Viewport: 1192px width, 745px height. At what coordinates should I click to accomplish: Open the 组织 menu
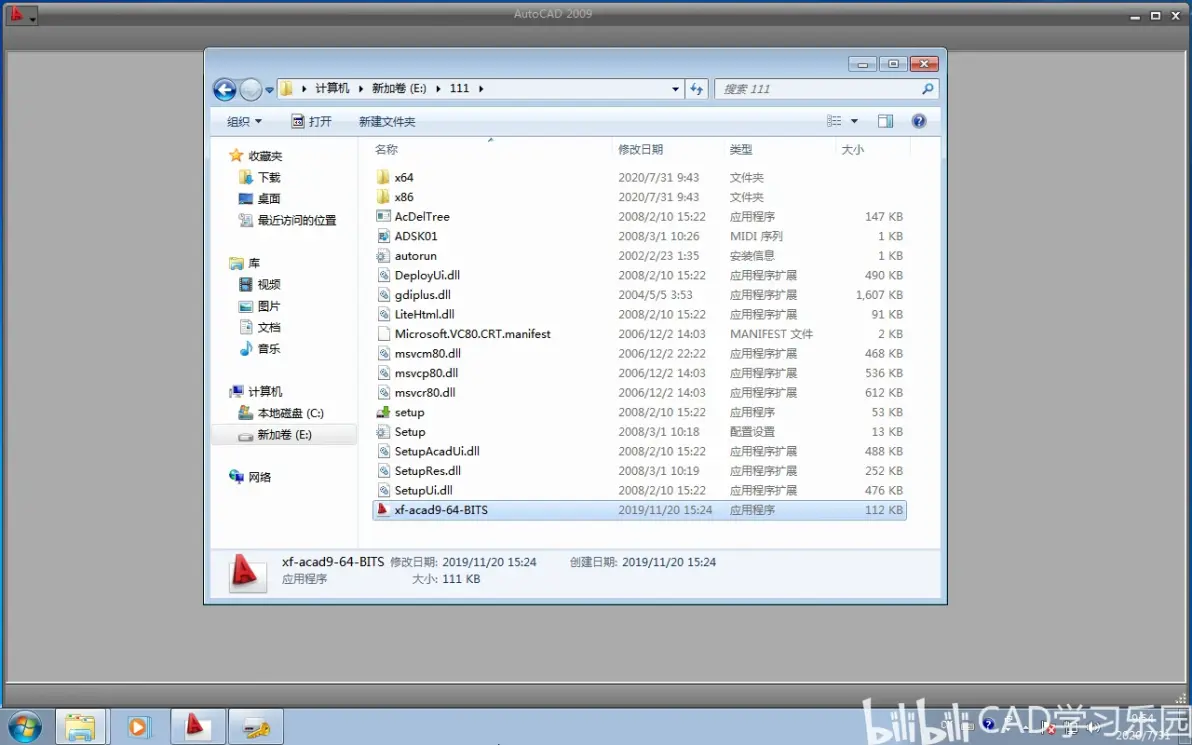(x=244, y=122)
